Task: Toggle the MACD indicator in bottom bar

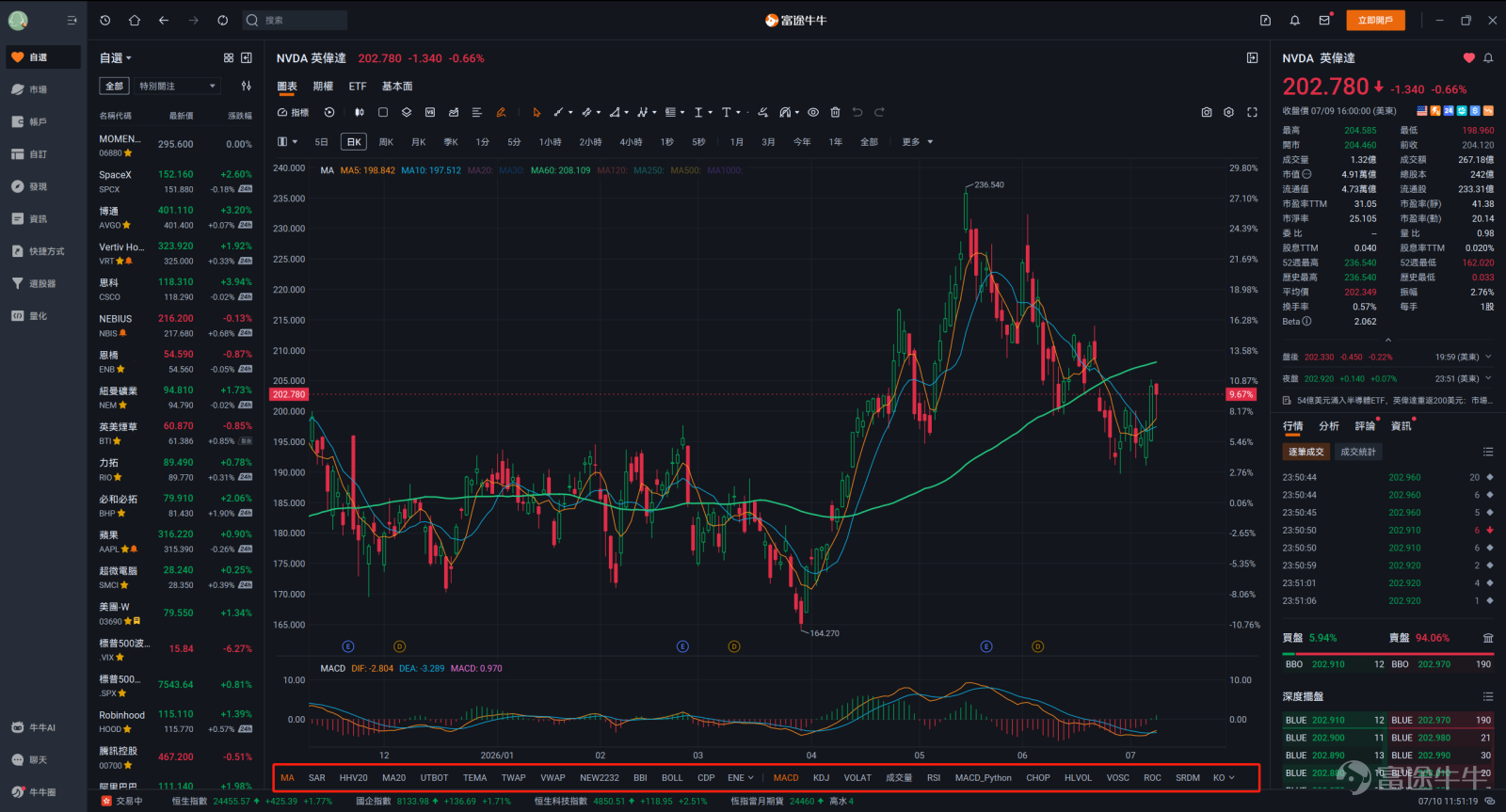Action: point(786,778)
